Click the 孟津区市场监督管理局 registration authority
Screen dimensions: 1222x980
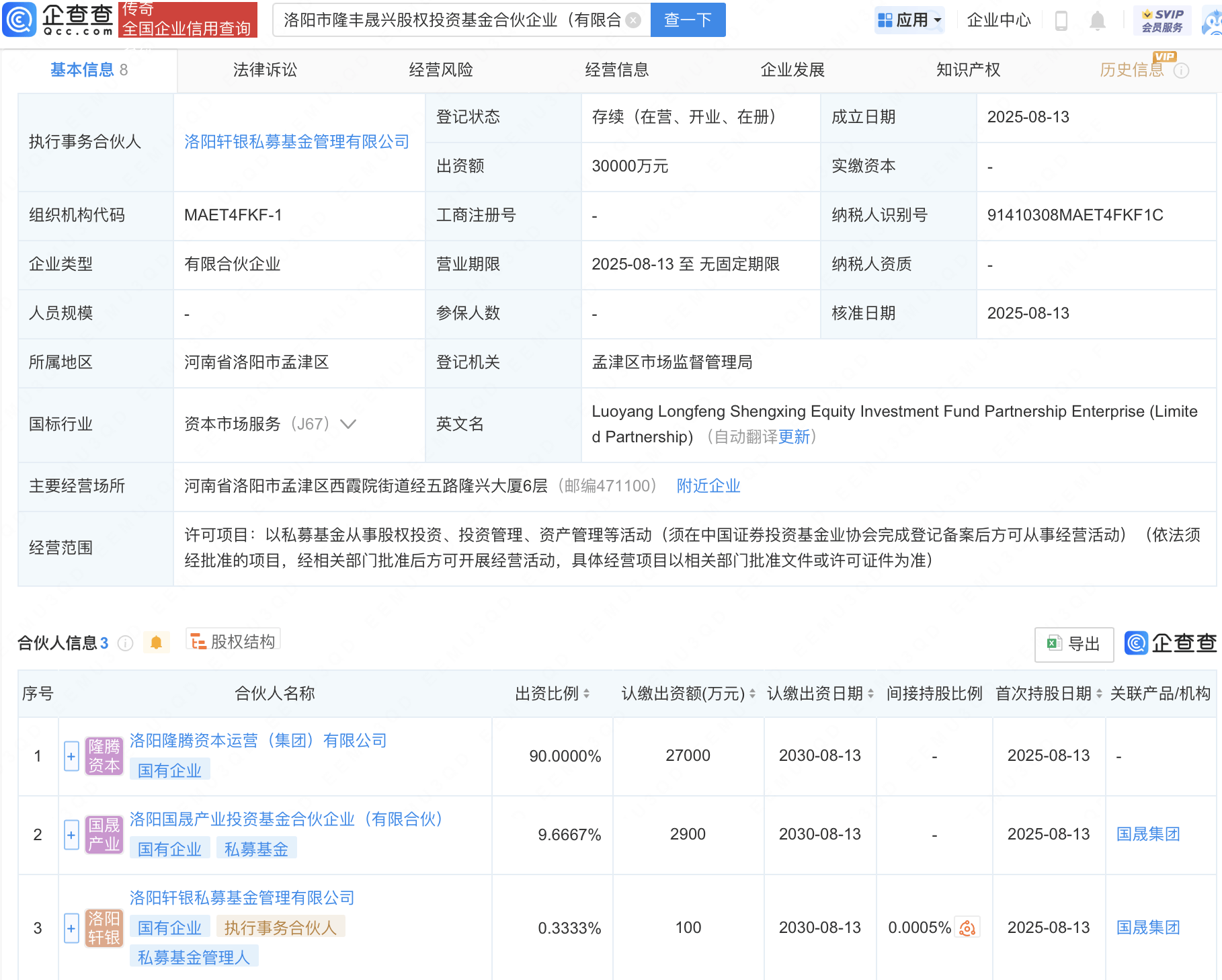(672, 362)
